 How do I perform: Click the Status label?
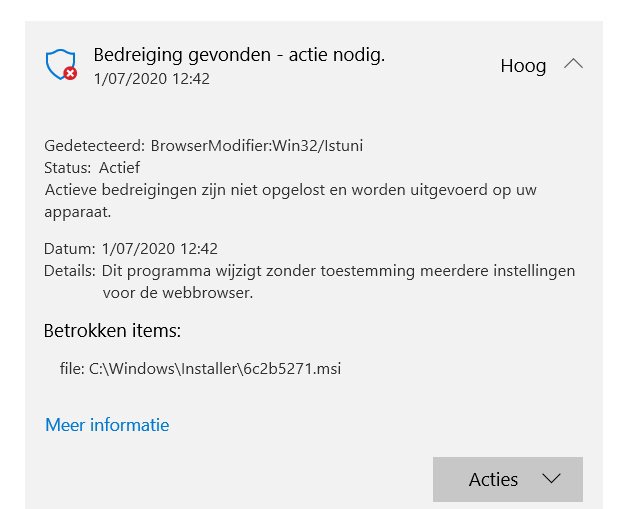(68, 167)
